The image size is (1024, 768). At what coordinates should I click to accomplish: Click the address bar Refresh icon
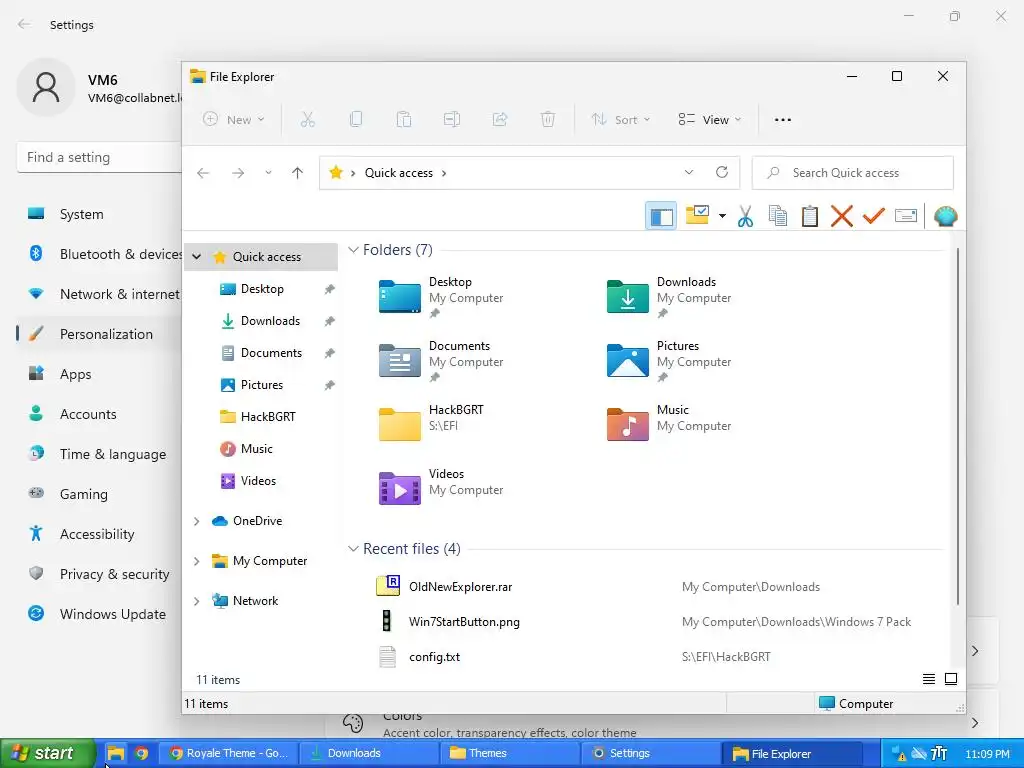coord(722,172)
